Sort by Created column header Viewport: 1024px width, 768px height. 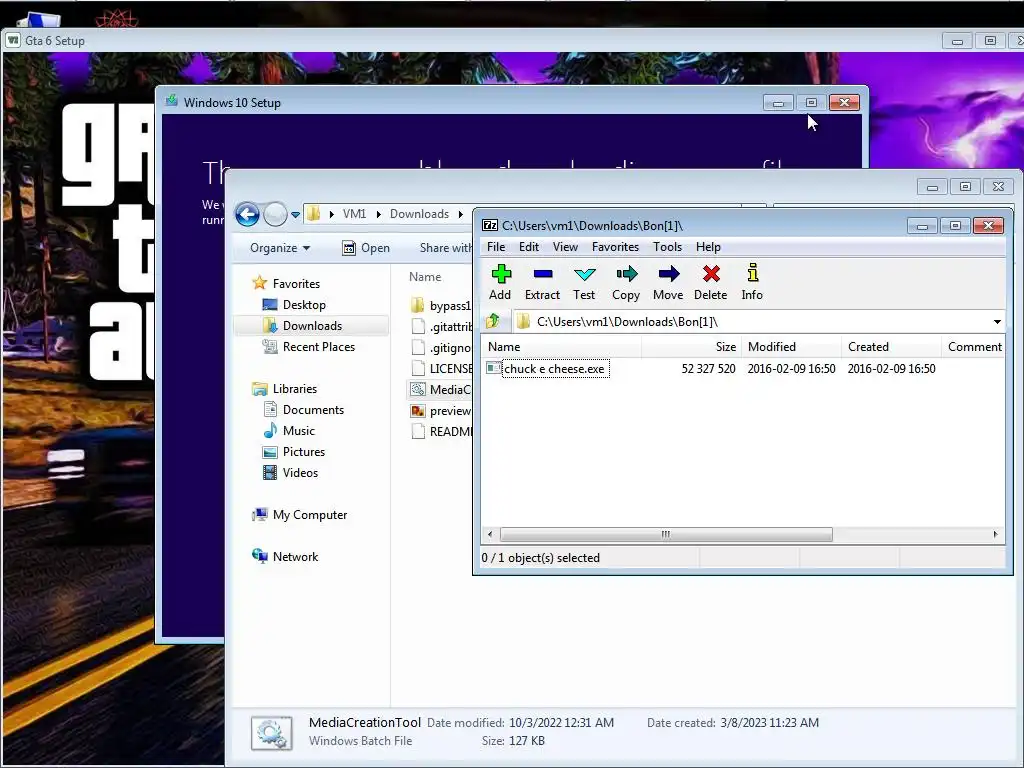(x=891, y=347)
